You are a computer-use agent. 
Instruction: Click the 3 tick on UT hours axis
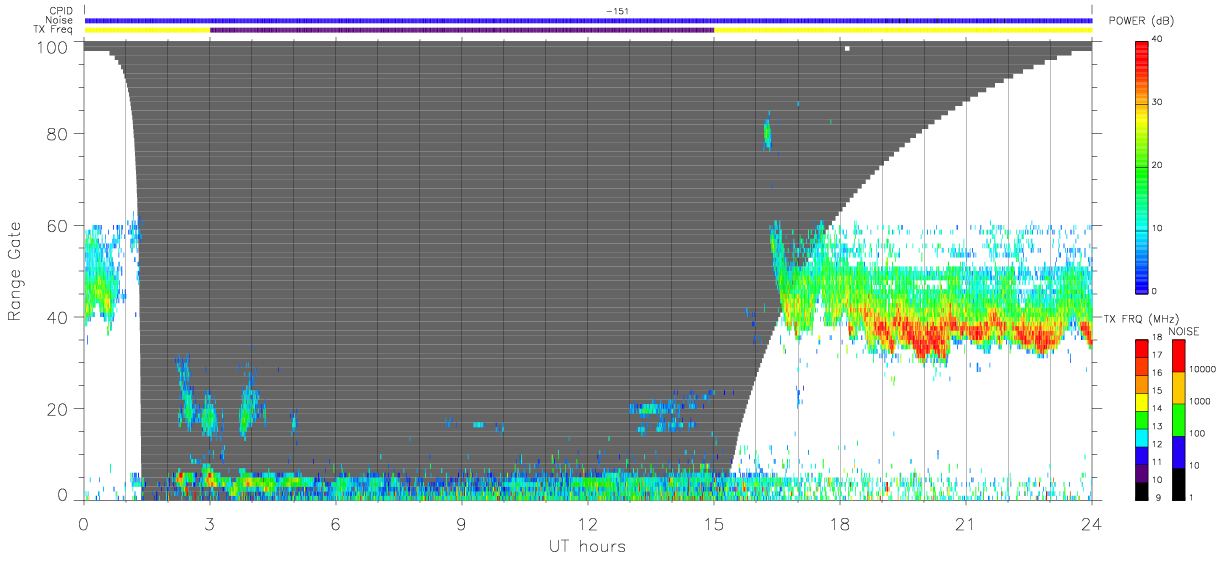(x=210, y=524)
